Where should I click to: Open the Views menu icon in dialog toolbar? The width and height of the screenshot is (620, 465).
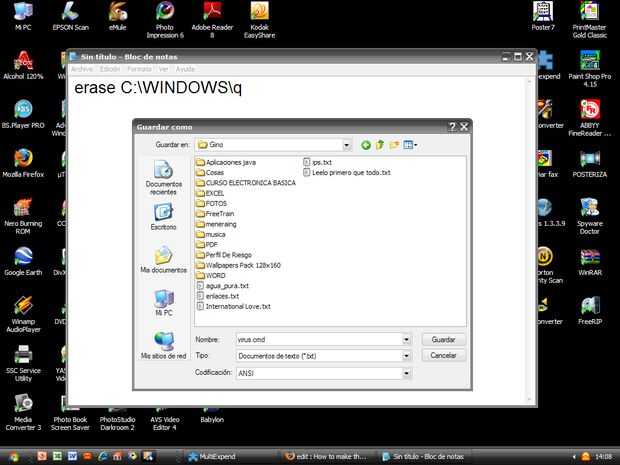[x=410, y=145]
